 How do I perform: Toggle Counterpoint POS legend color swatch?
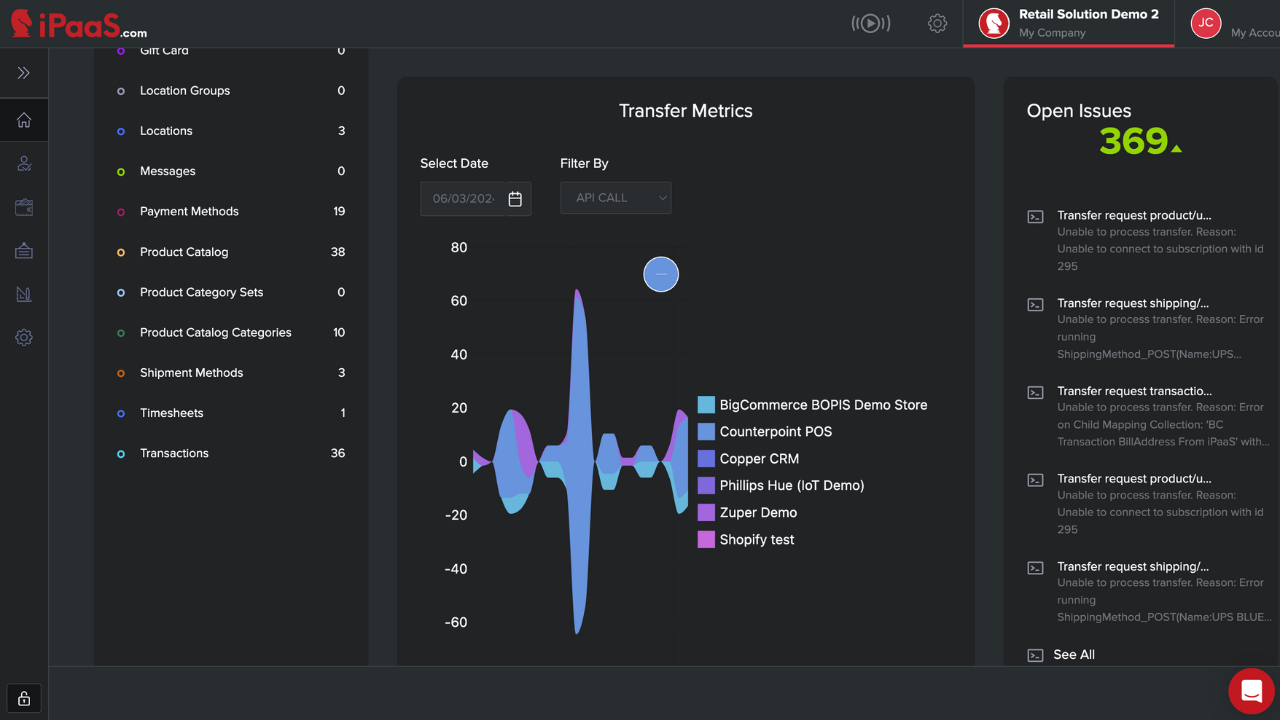(706, 432)
